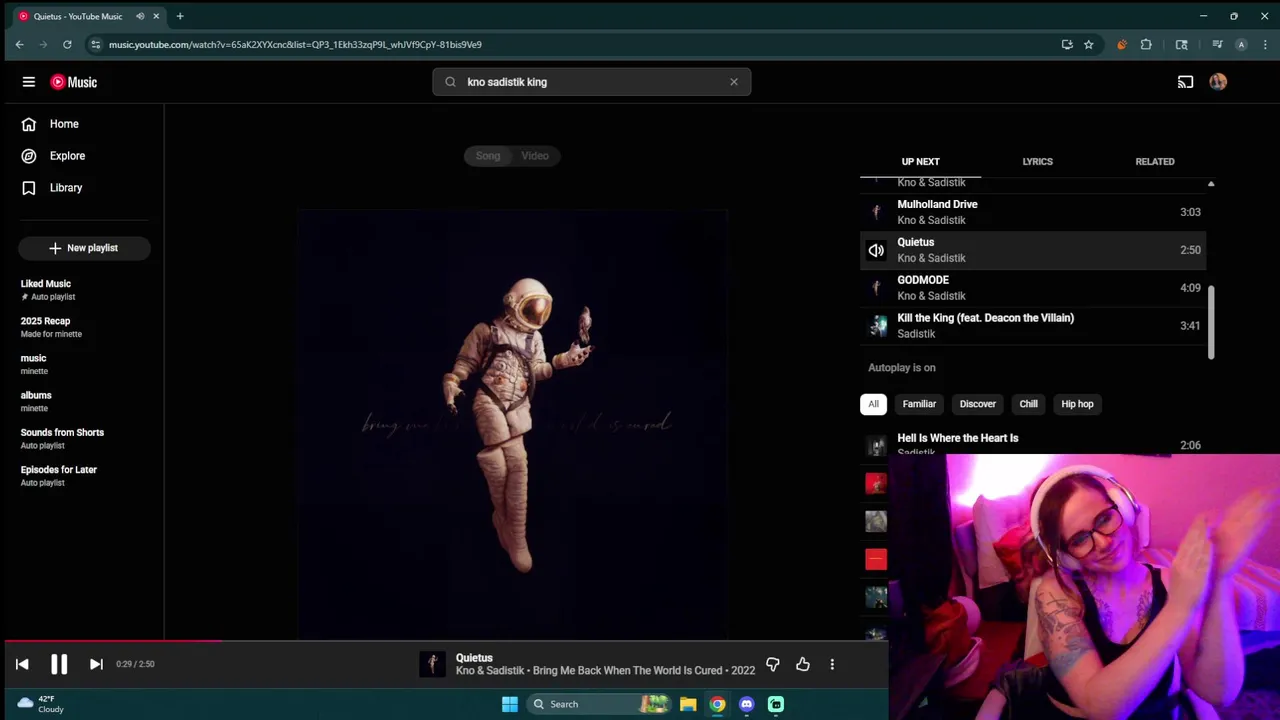Viewport: 1280px width, 720px height.
Task: Open the site info icon in address bar
Action: (95, 44)
